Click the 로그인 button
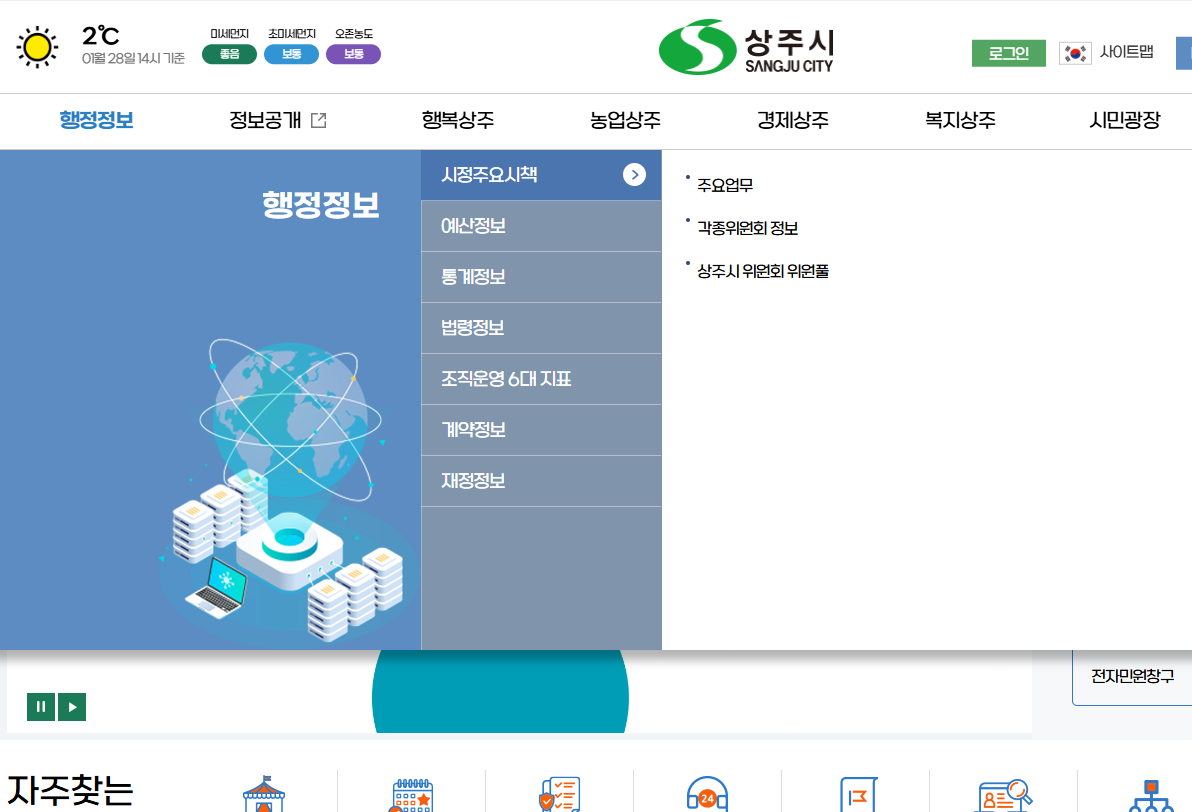The width and height of the screenshot is (1192, 812). pyautogui.click(x=1009, y=53)
